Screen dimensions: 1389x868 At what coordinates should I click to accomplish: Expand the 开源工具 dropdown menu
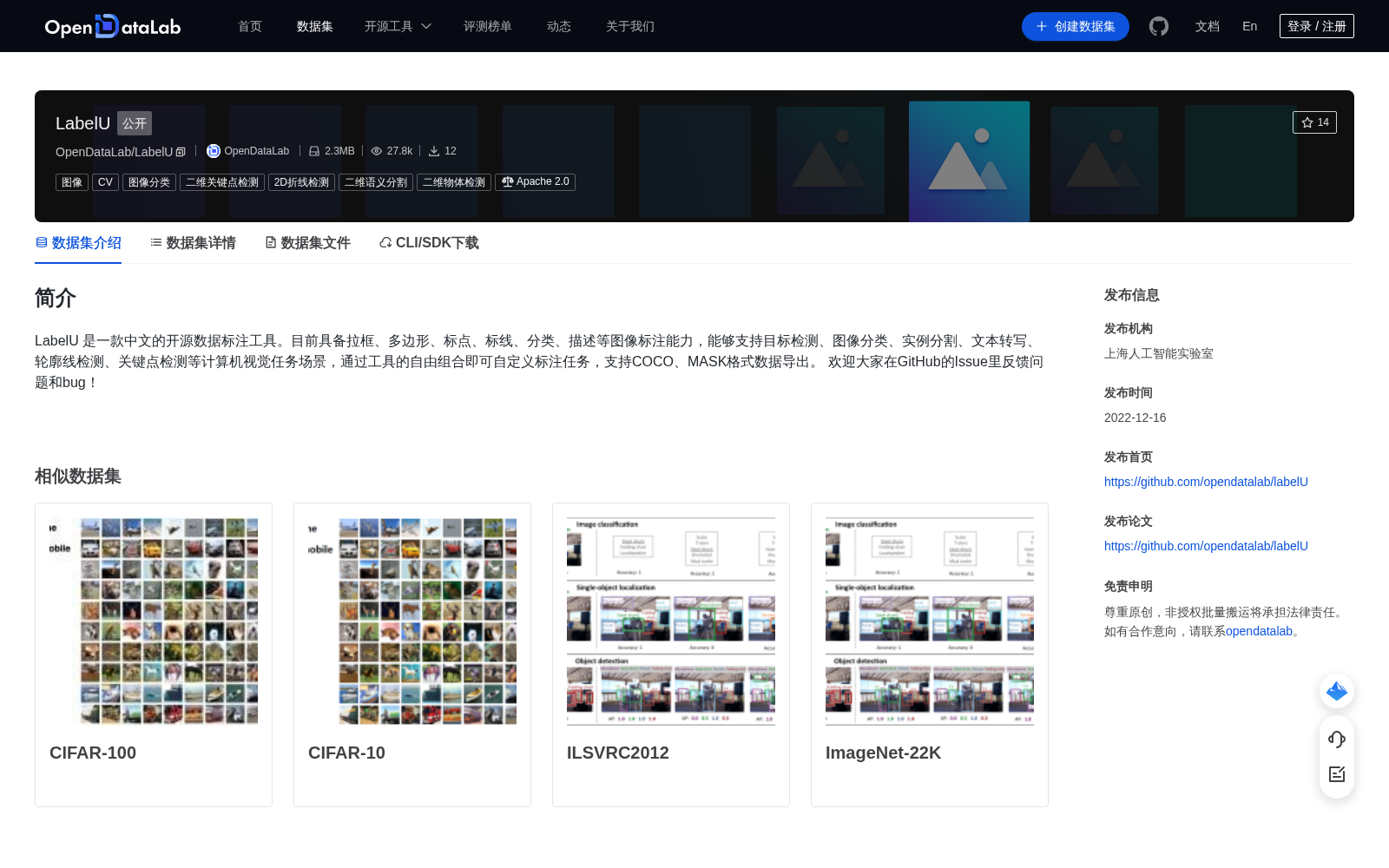398,27
